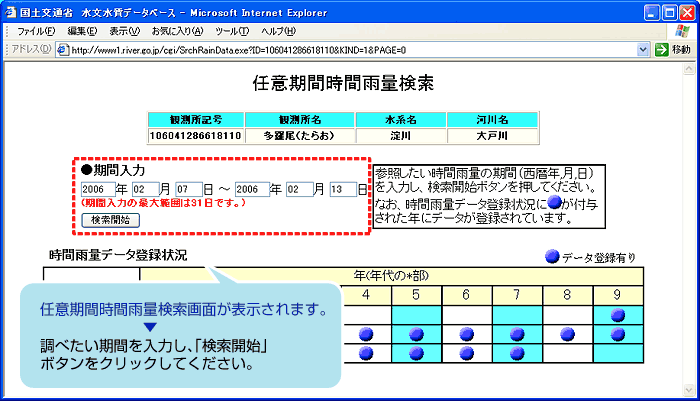Click the start day field showing 07
The image size is (700, 401).
pos(188,189)
